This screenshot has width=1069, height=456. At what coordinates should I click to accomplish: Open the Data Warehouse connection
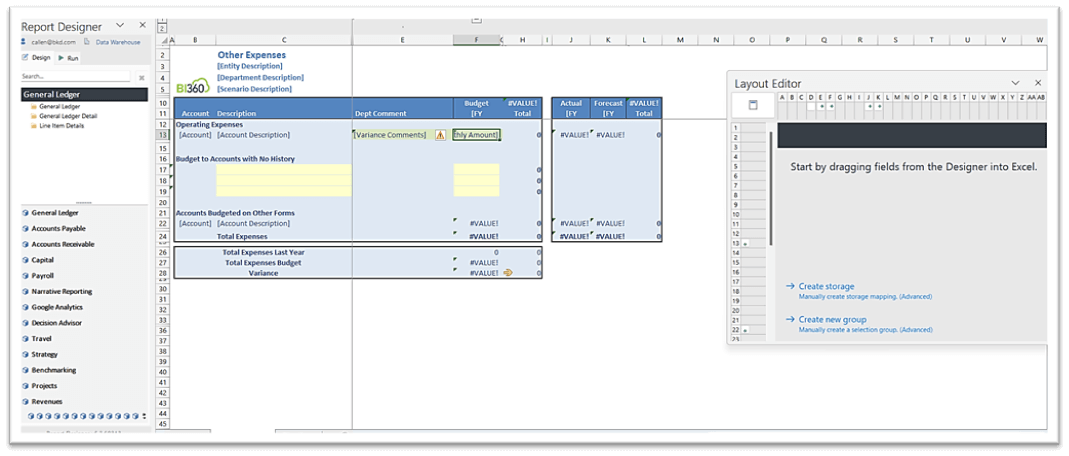click(x=119, y=42)
